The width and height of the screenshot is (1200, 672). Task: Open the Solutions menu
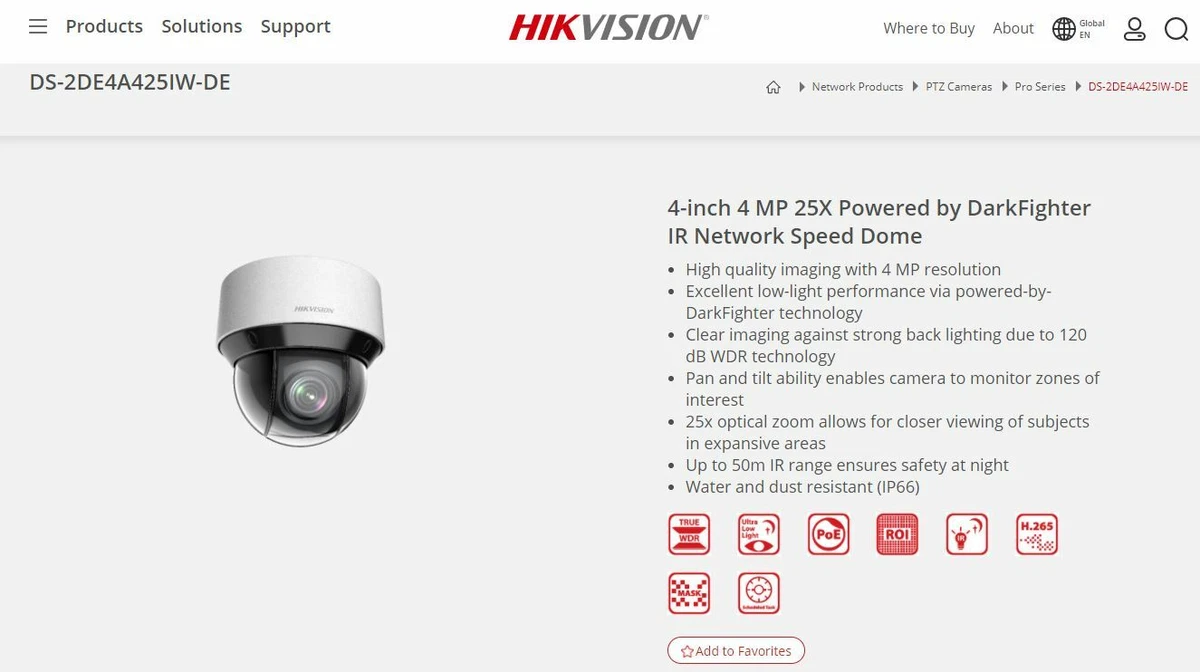click(x=202, y=27)
